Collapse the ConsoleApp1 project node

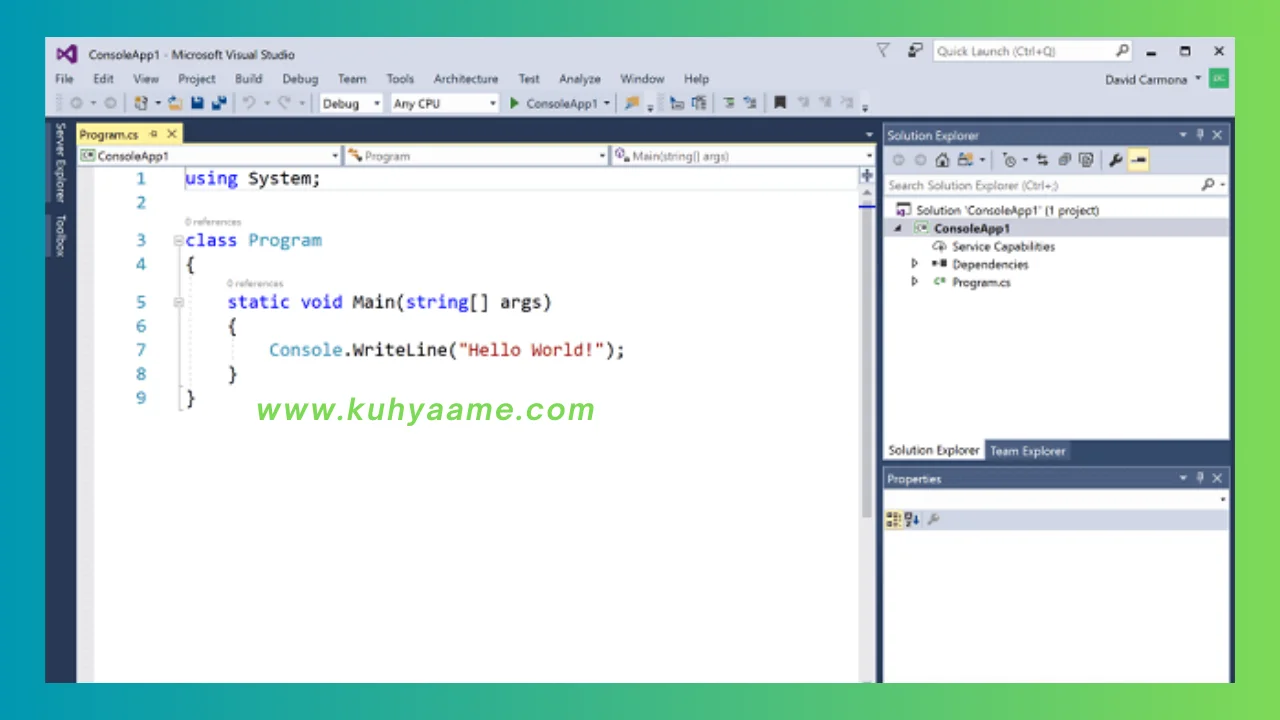tap(897, 228)
